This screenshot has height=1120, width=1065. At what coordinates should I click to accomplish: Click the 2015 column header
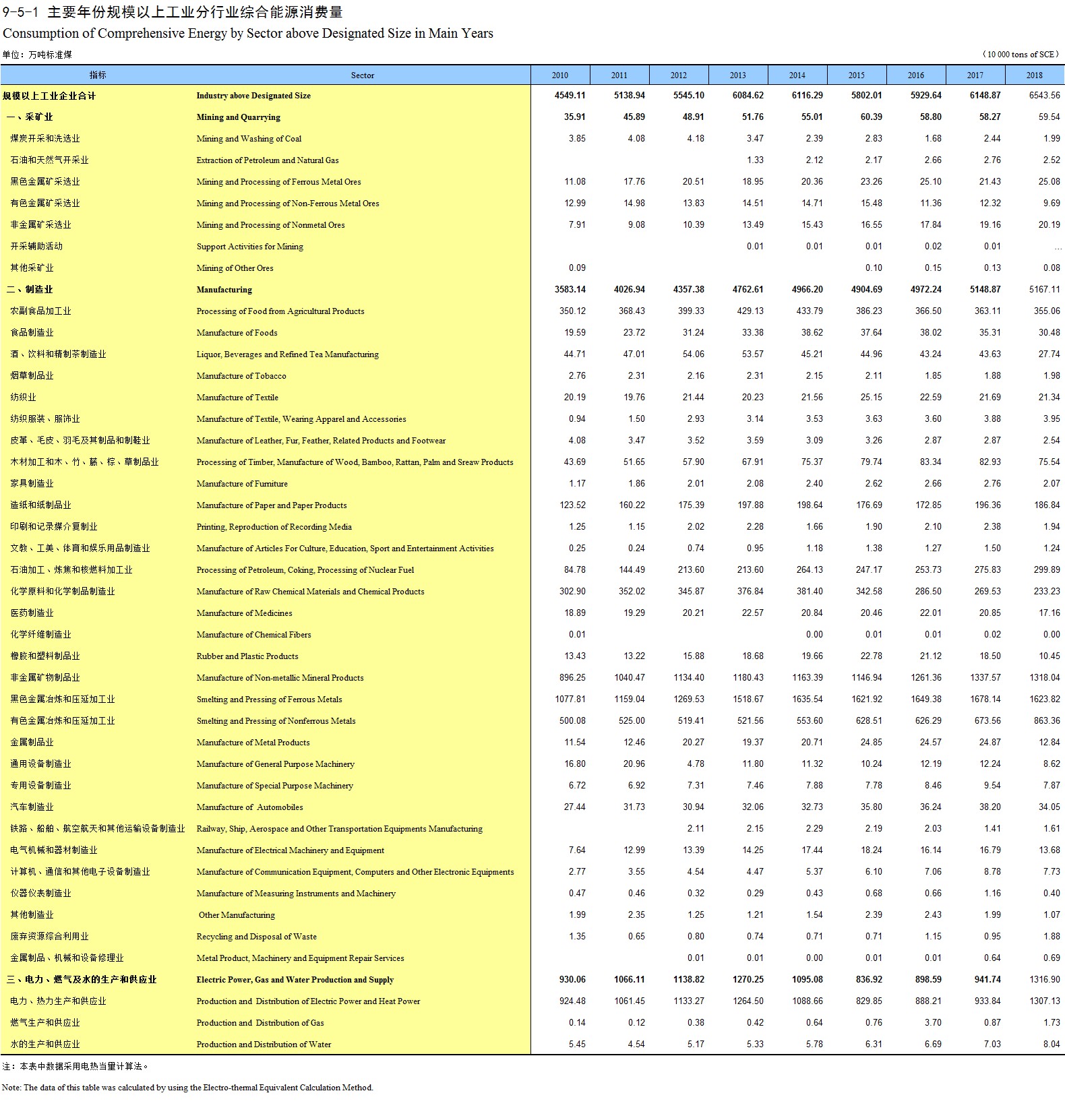coord(857,75)
